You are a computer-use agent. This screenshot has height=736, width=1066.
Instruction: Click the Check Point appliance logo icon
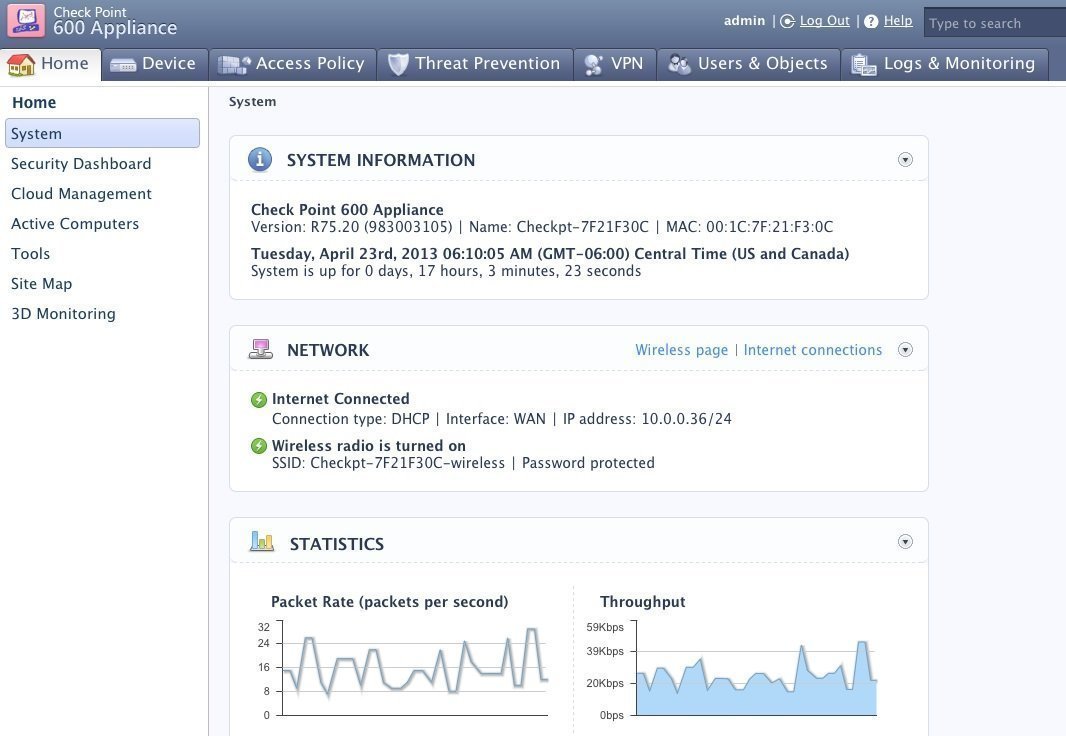(26, 20)
